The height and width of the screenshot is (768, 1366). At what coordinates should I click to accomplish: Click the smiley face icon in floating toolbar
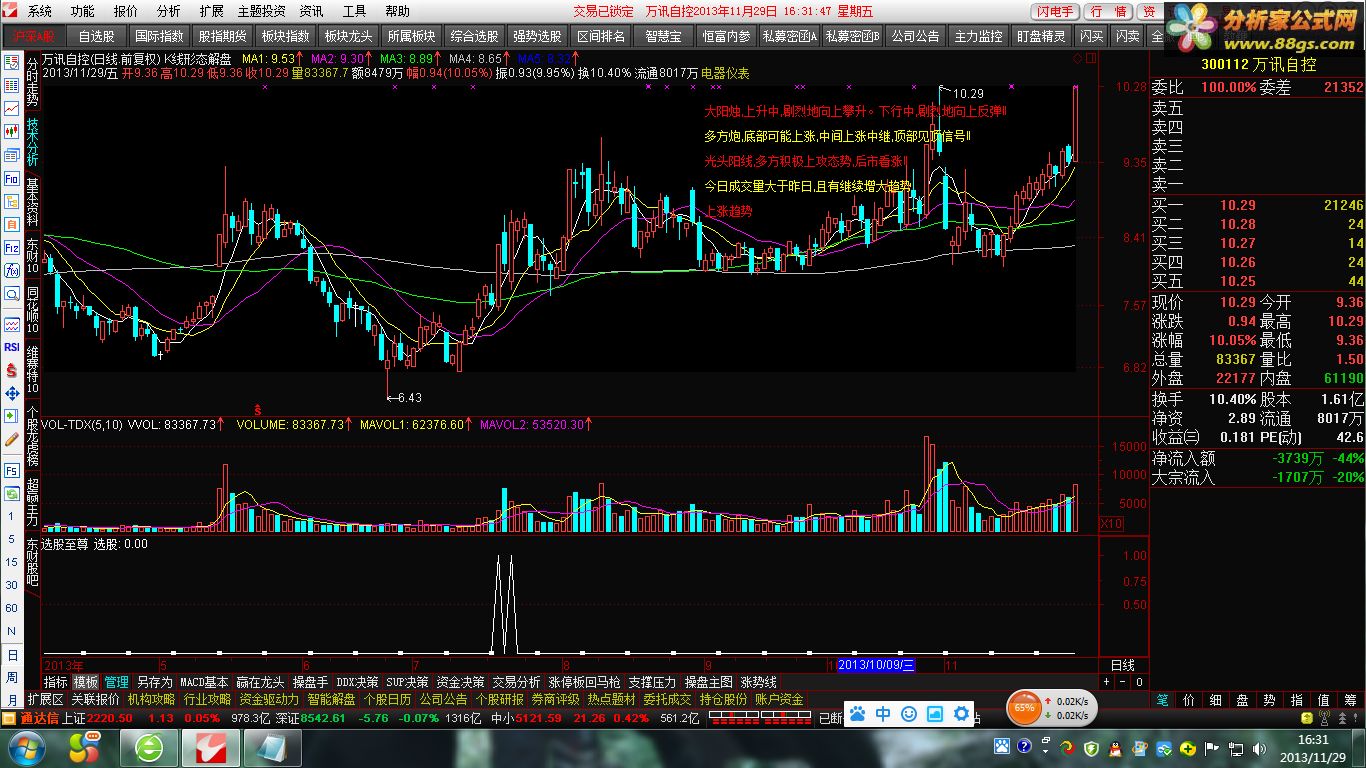(x=909, y=714)
